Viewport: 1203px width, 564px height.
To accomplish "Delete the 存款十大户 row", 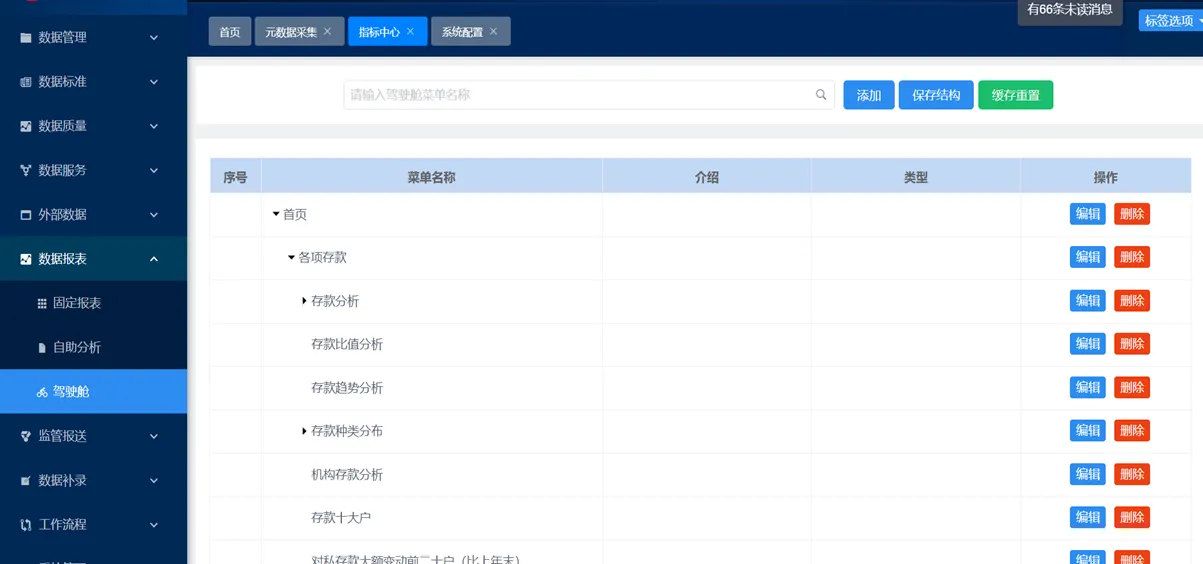I will coord(1131,517).
